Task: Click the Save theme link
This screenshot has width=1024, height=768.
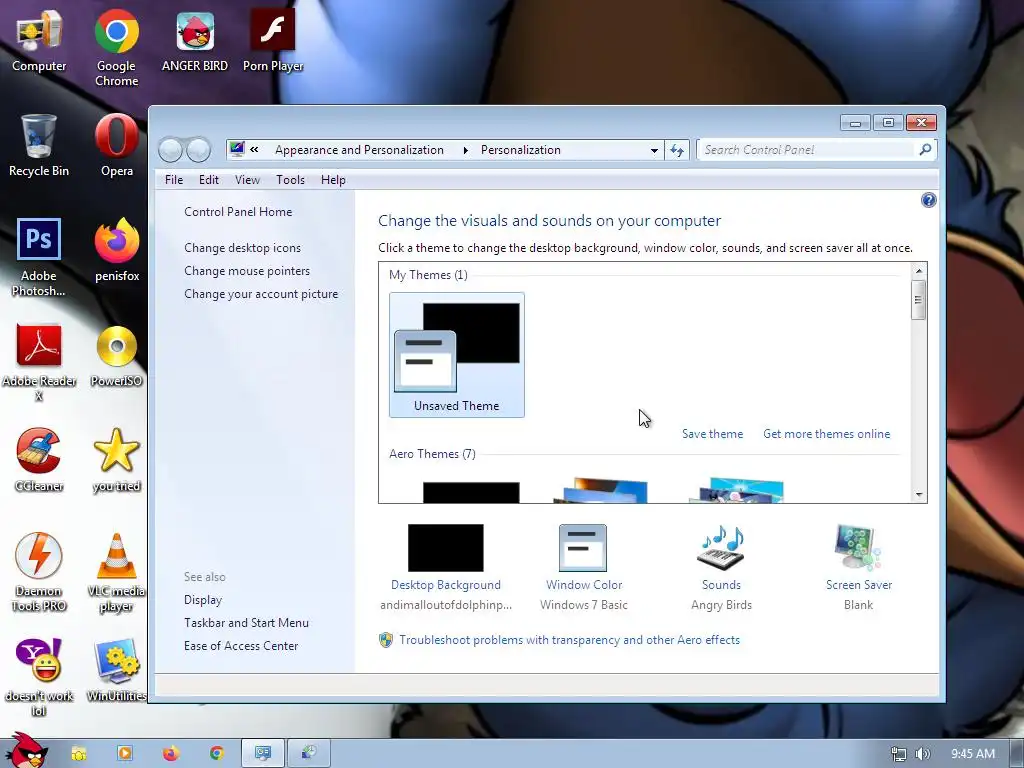Action: click(x=712, y=434)
